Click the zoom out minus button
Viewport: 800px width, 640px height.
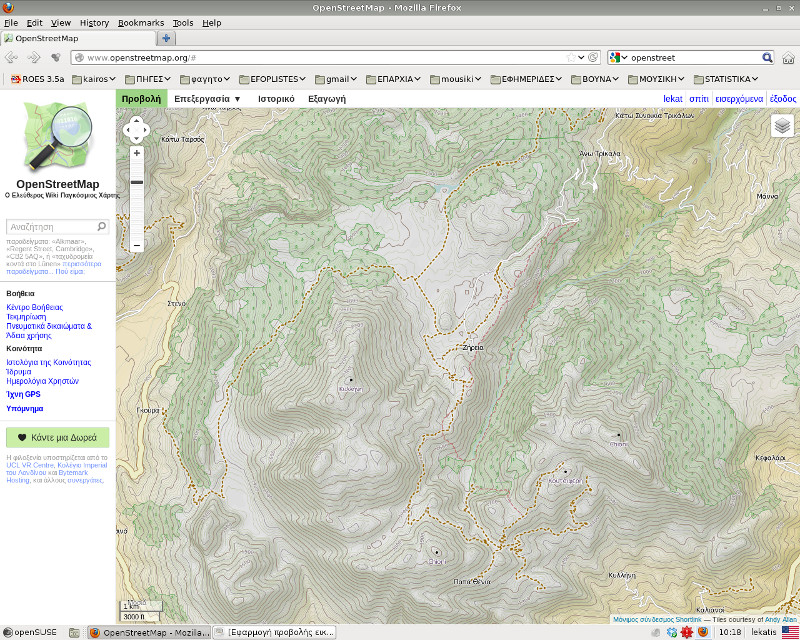point(136,244)
